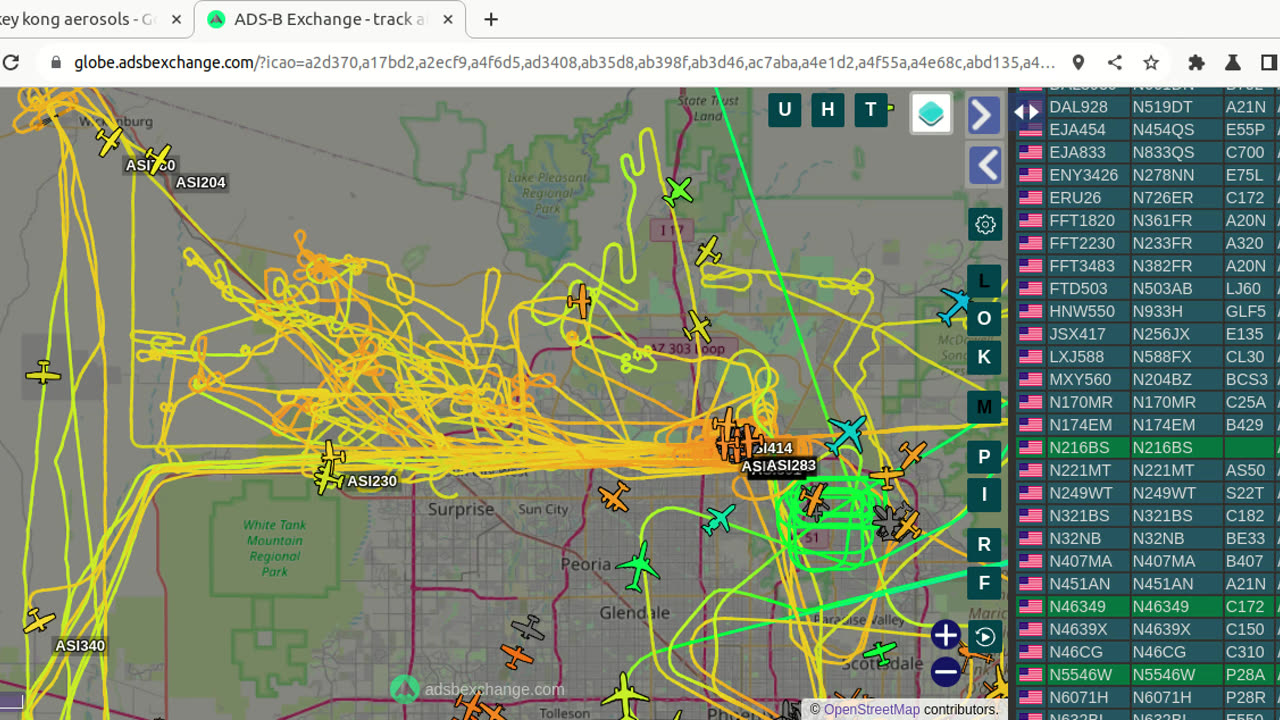The height and width of the screenshot is (720, 1280).
Task: Open OpenStreetMap contributors link
Action: pos(871,709)
